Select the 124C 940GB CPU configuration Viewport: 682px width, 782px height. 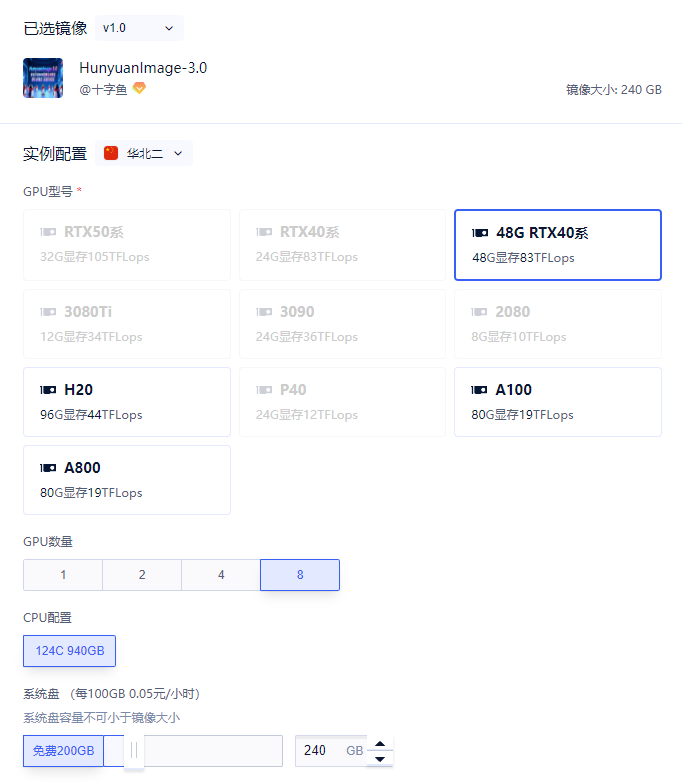pos(69,651)
